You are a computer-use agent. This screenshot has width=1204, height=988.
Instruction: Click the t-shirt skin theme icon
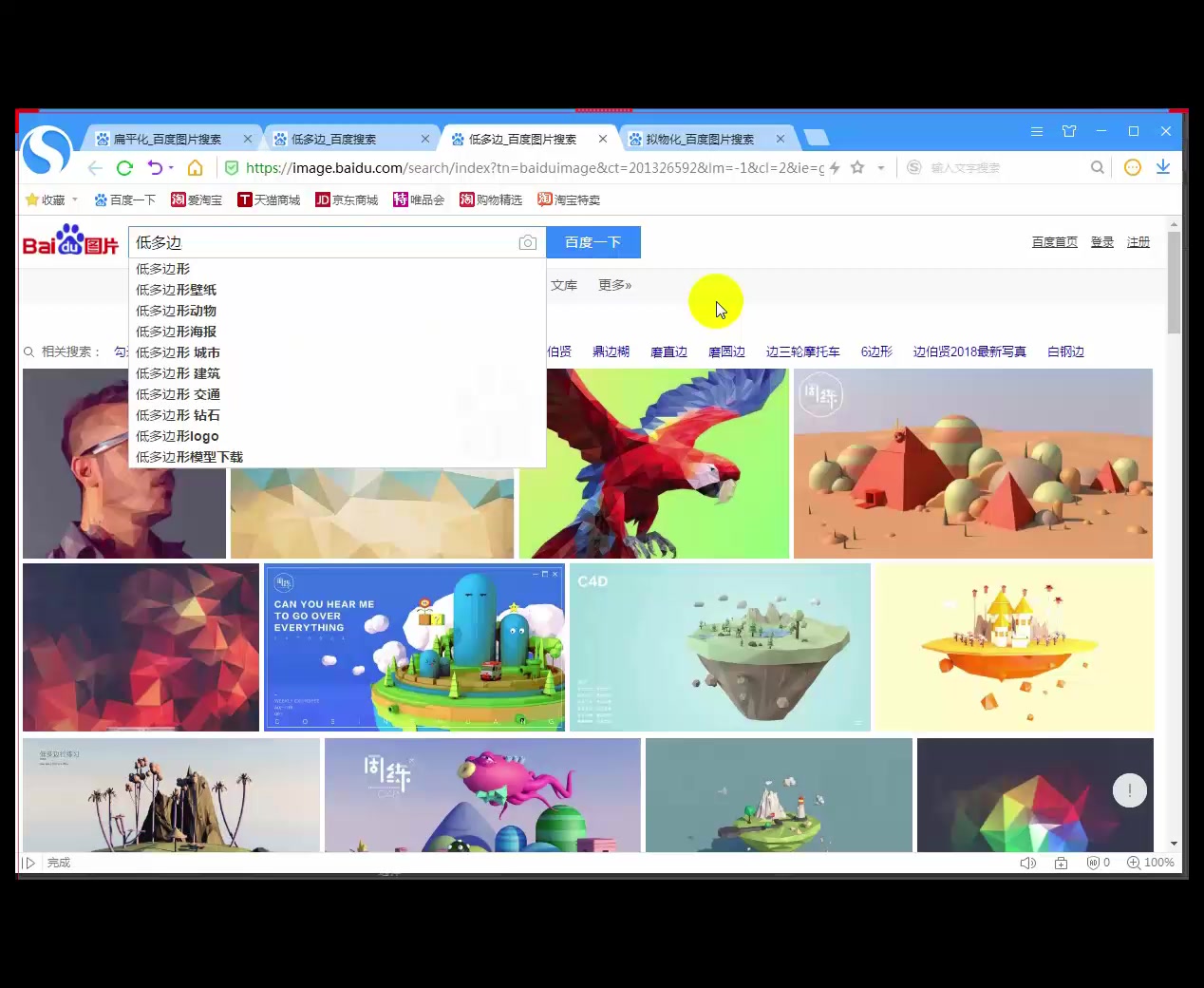point(1069,131)
